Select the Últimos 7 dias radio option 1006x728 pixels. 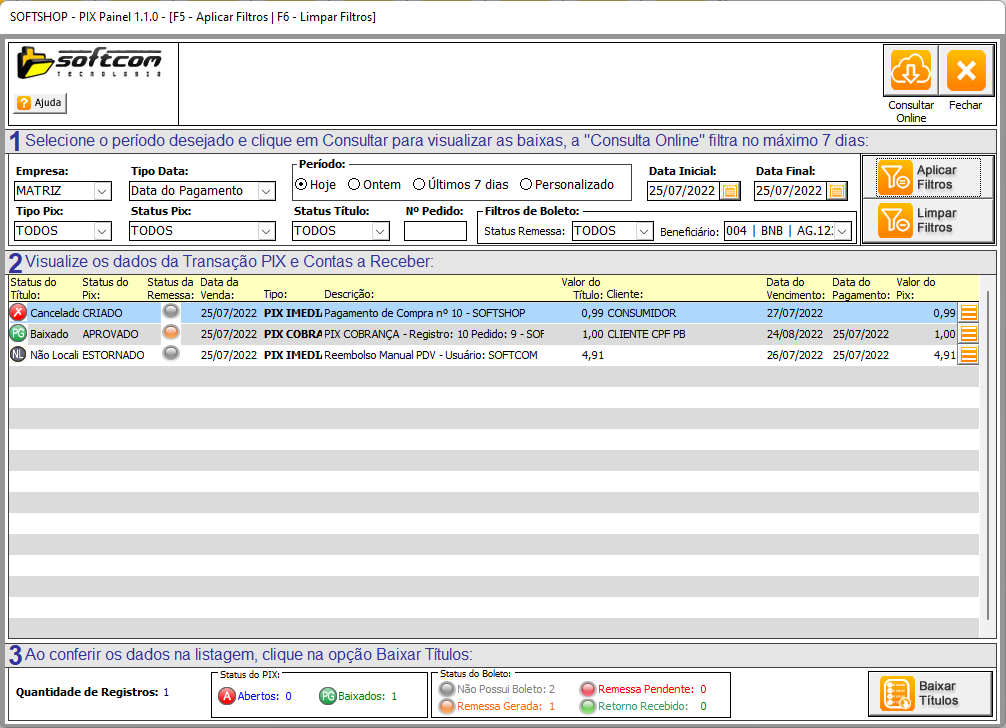(419, 185)
